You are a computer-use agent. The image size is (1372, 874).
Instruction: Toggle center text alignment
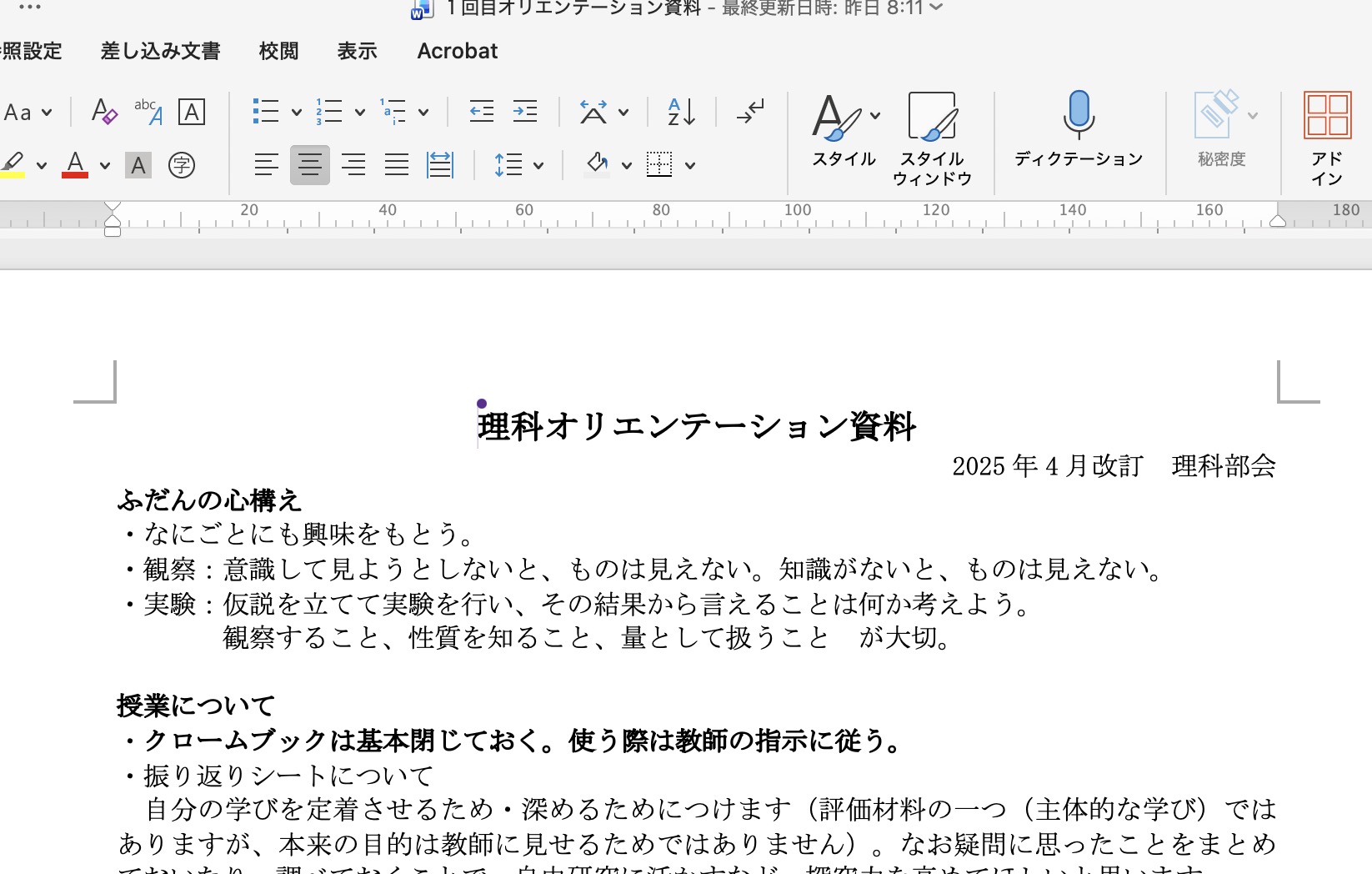point(309,165)
